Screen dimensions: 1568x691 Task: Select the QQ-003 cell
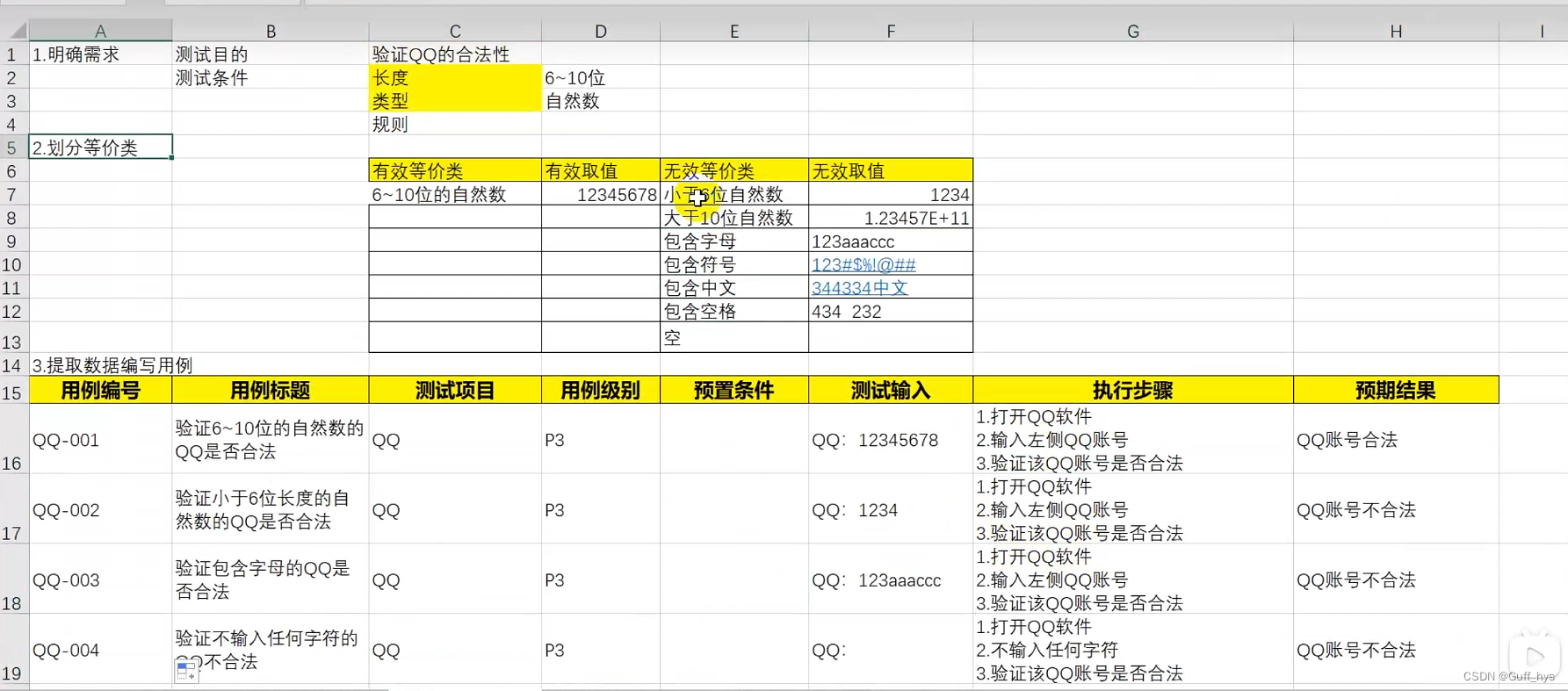(100, 579)
